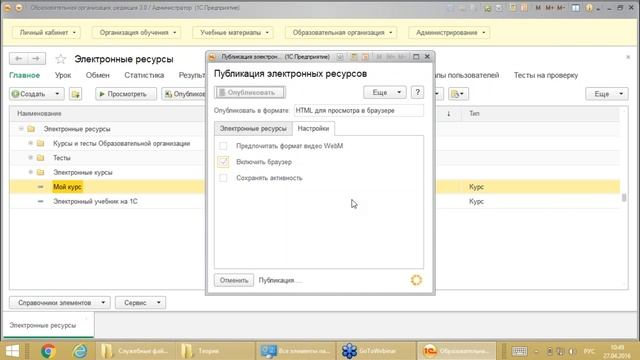The width and height of the screenshot is (640, 360).
Task: Open the Главное tab
Action: [24, 76]
